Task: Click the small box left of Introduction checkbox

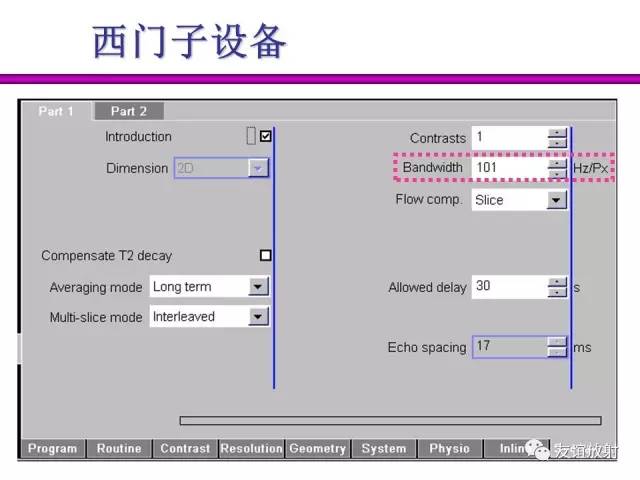Action: 251,136
